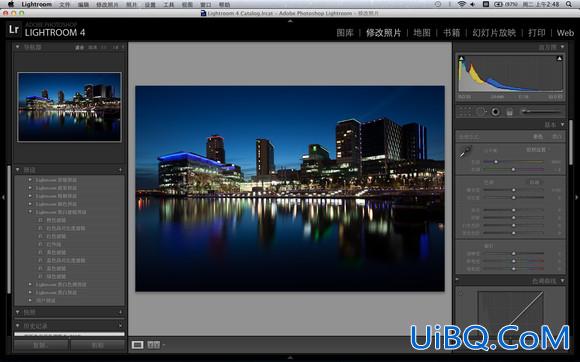Screen dimensions: 580x362
Task: Click the paste button beside copy
Action: [98, 345]
